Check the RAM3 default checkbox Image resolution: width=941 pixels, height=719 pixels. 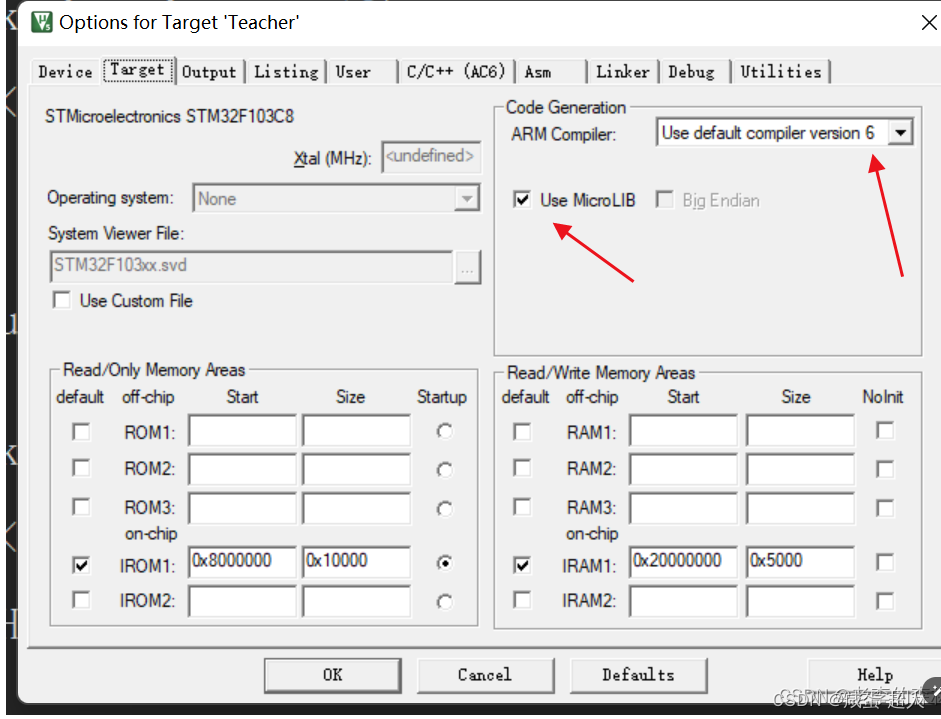(522, 507)
